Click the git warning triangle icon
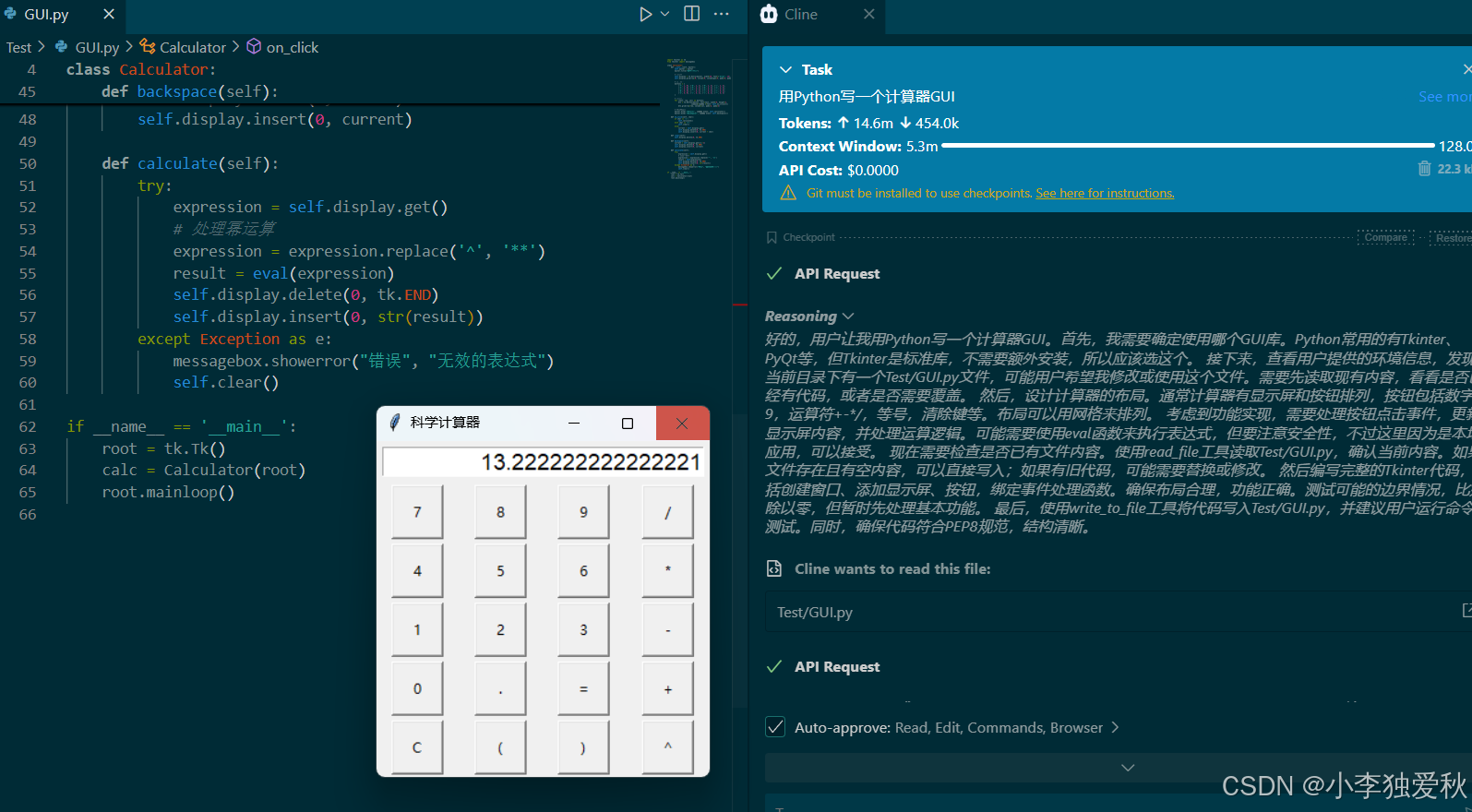 point(788,193)
